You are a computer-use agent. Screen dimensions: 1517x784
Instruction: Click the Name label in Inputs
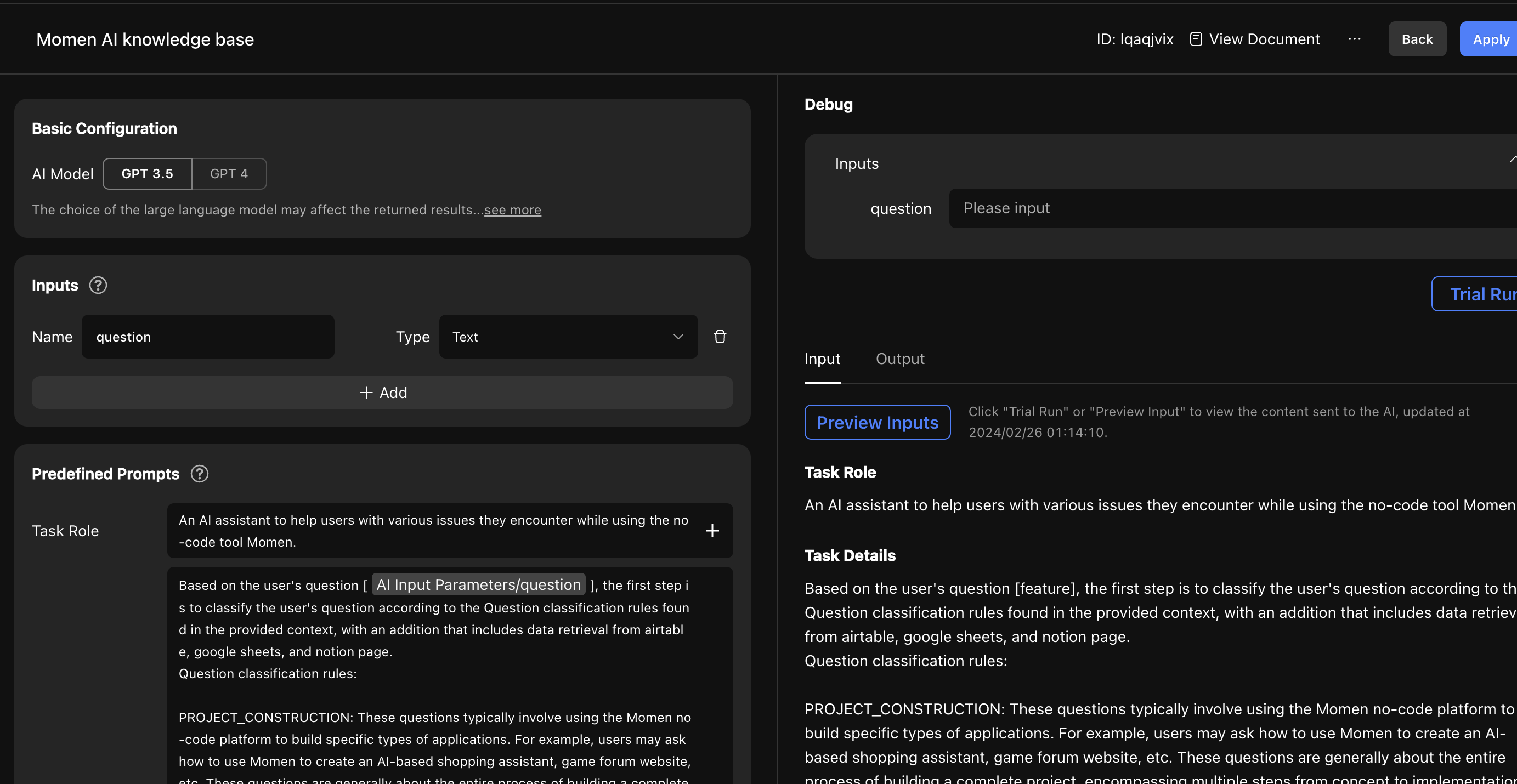pyautogui.click(x=52, y=337)
